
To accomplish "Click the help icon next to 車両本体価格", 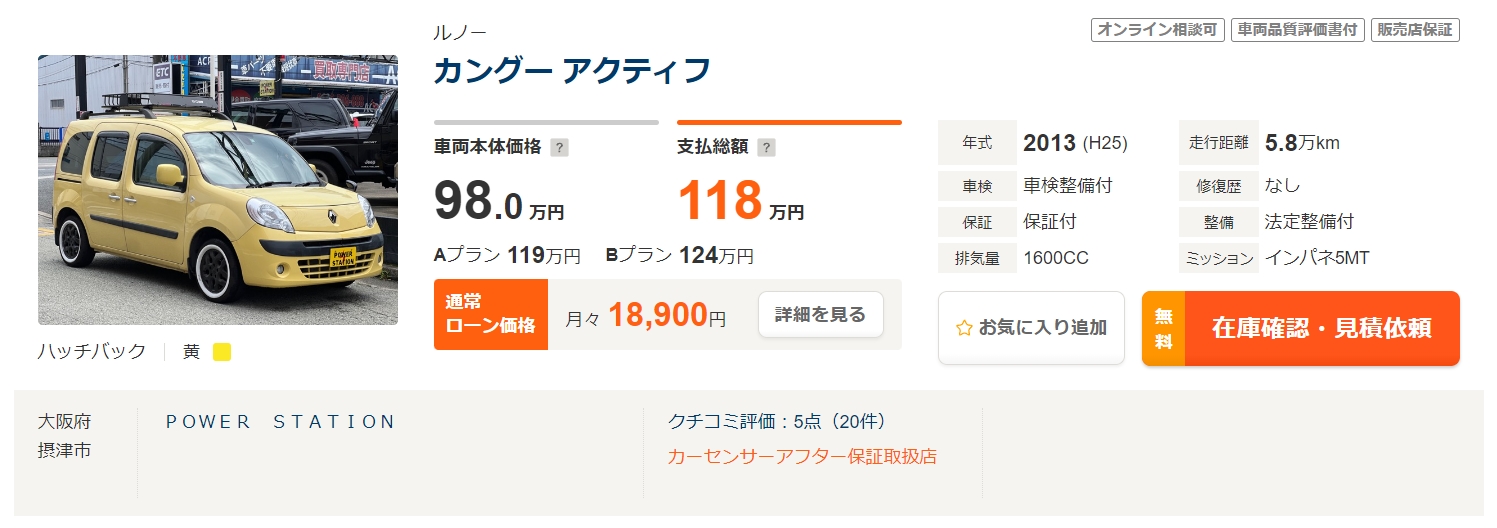I will tap(559, 148).
